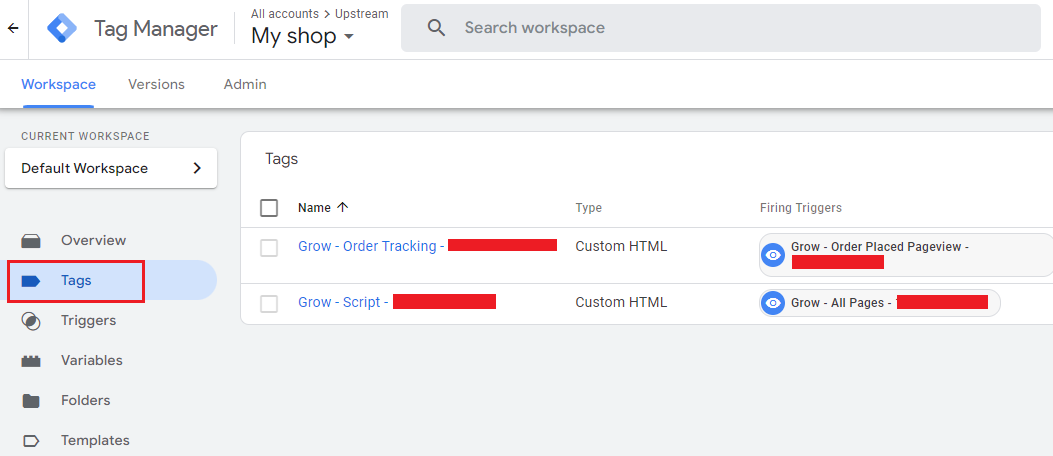Check the Grow - Order Tracking row checkbox
The image size is (1053, 456).
[x=269, y=248]
